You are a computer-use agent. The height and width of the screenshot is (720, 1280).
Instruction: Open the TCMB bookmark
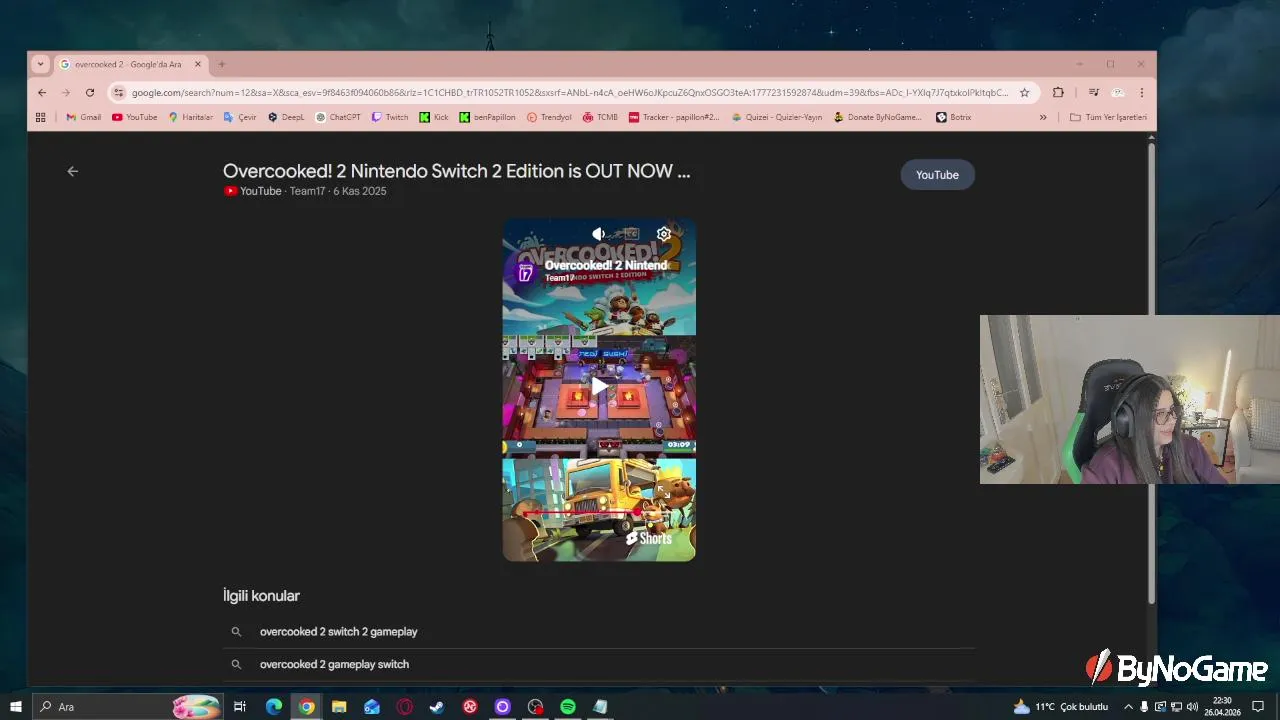pyautogui.click(x=600, y=117)
